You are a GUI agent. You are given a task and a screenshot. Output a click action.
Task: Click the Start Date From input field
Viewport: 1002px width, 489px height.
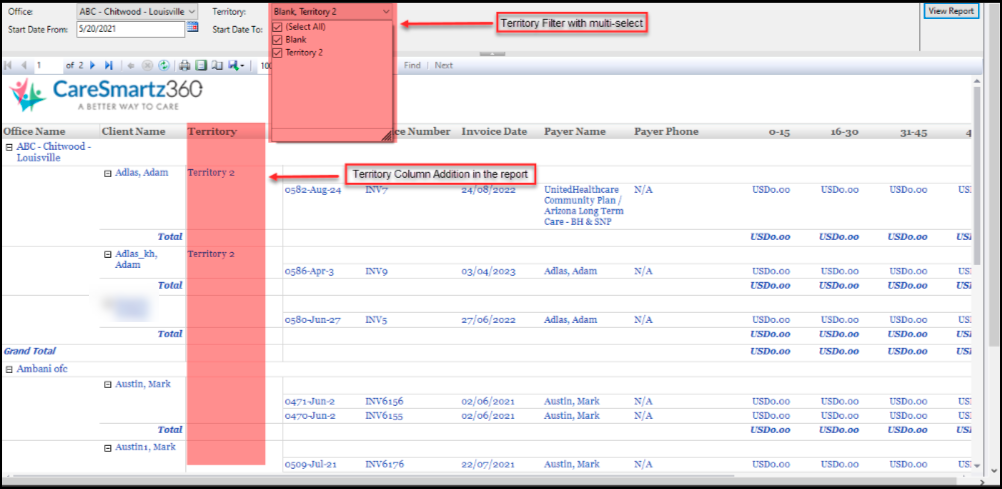[x=130, y=29]
